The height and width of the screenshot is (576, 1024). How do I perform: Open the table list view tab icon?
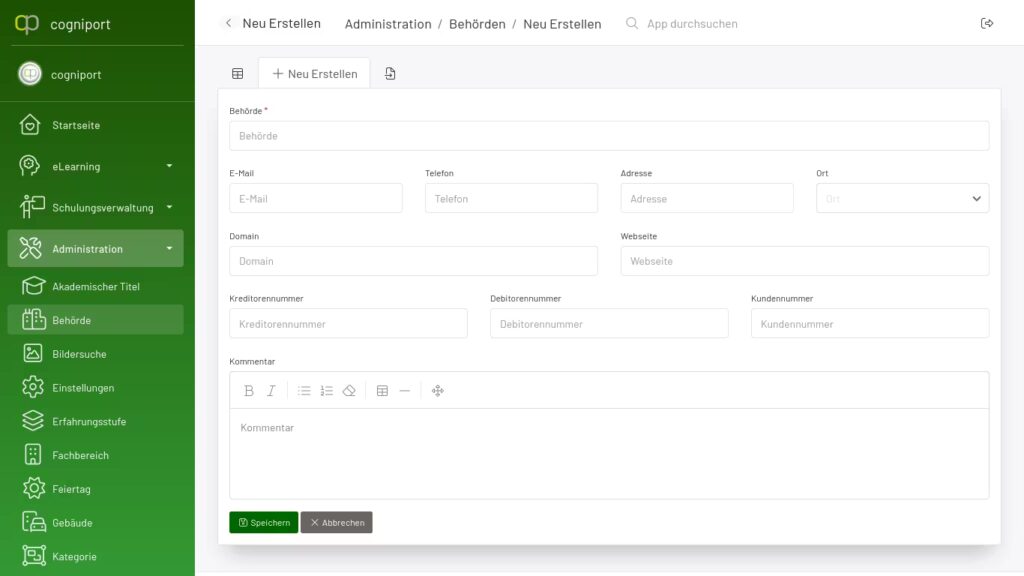pyautogui.click(x=238, y=73)
